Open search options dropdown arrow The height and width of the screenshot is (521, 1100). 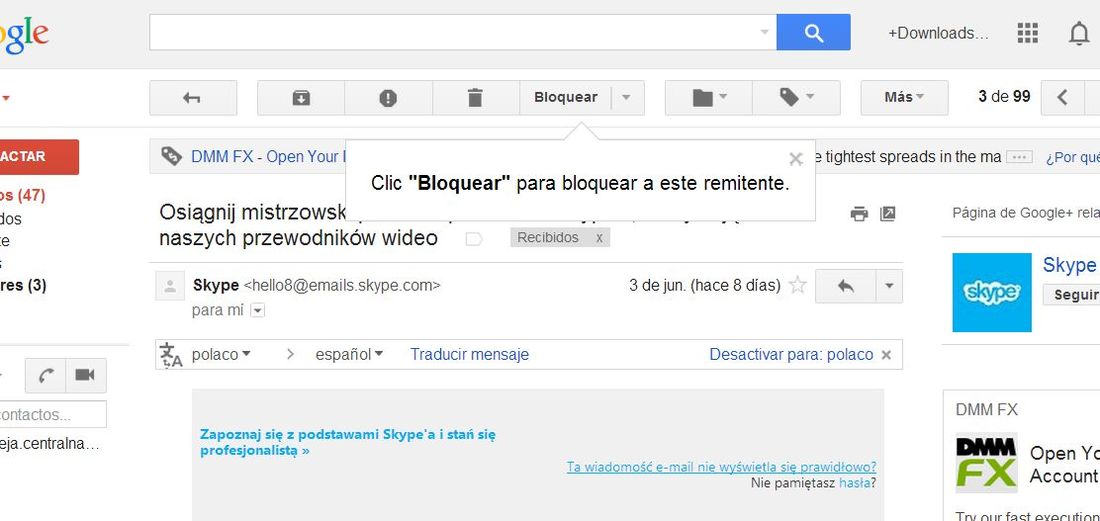point(765,32)
